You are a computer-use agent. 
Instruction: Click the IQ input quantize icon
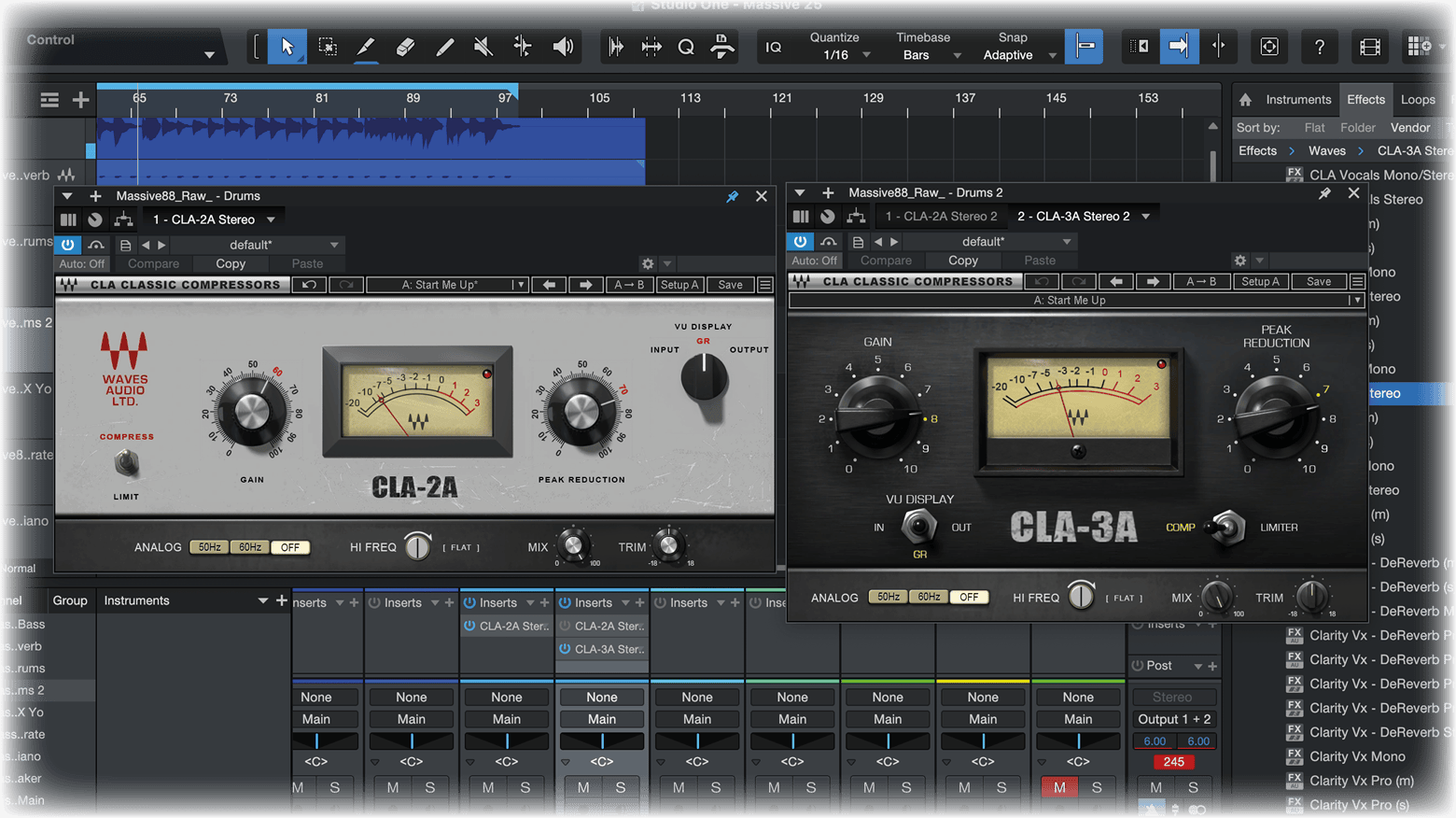point(774,47)
